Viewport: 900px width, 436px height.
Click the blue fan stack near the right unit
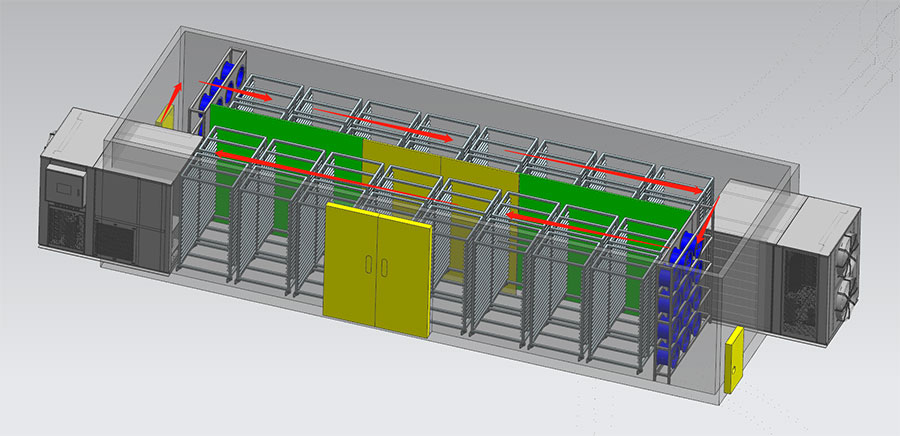point(681,301)
